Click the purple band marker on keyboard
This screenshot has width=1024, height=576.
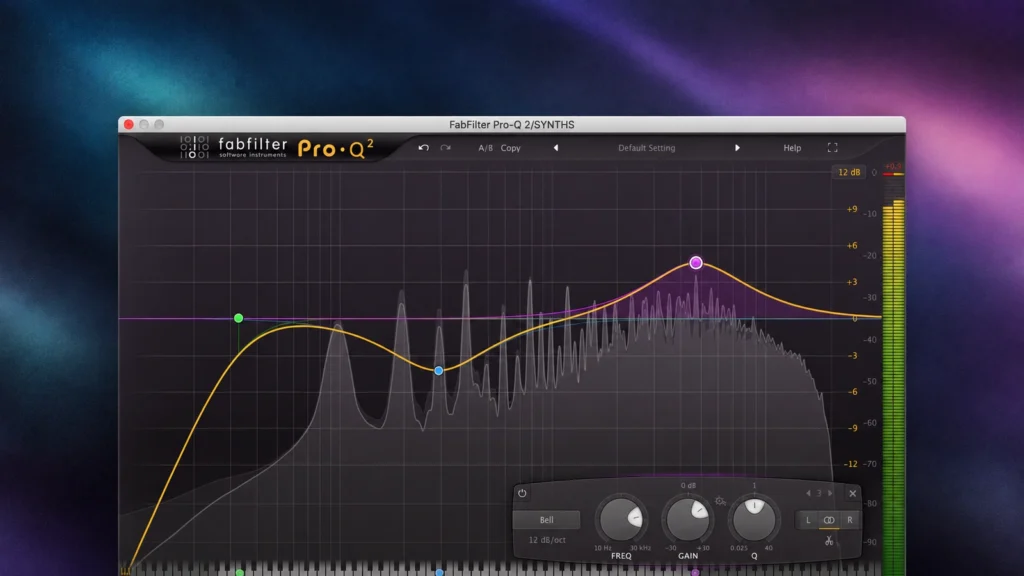pos(695,573)
